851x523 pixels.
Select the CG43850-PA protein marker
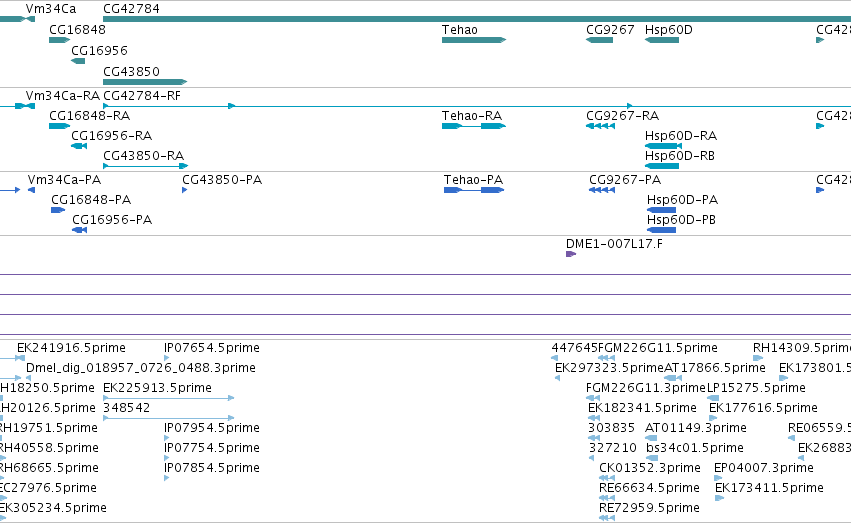[x=185, y=190]
